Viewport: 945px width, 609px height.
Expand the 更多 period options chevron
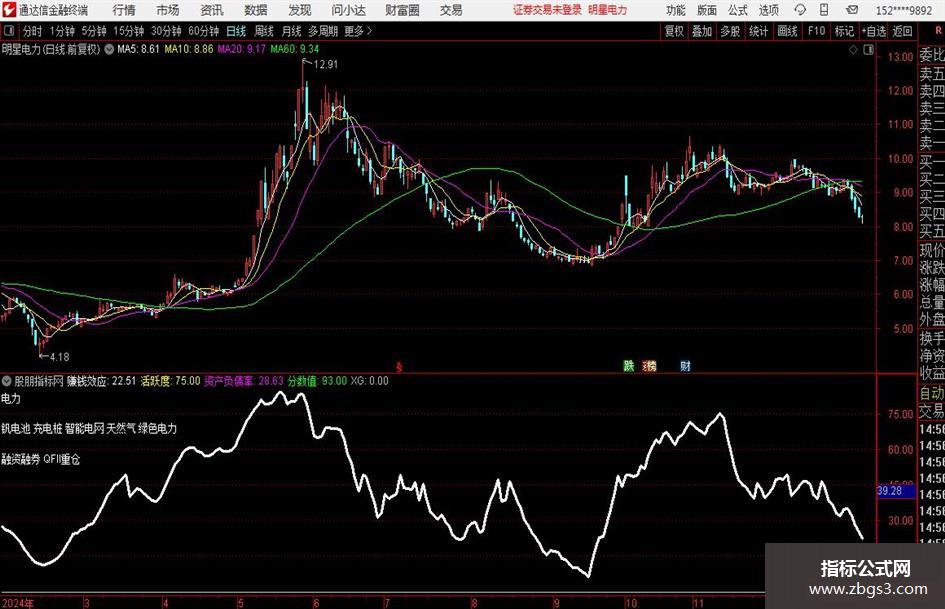[x=370, y=31]
